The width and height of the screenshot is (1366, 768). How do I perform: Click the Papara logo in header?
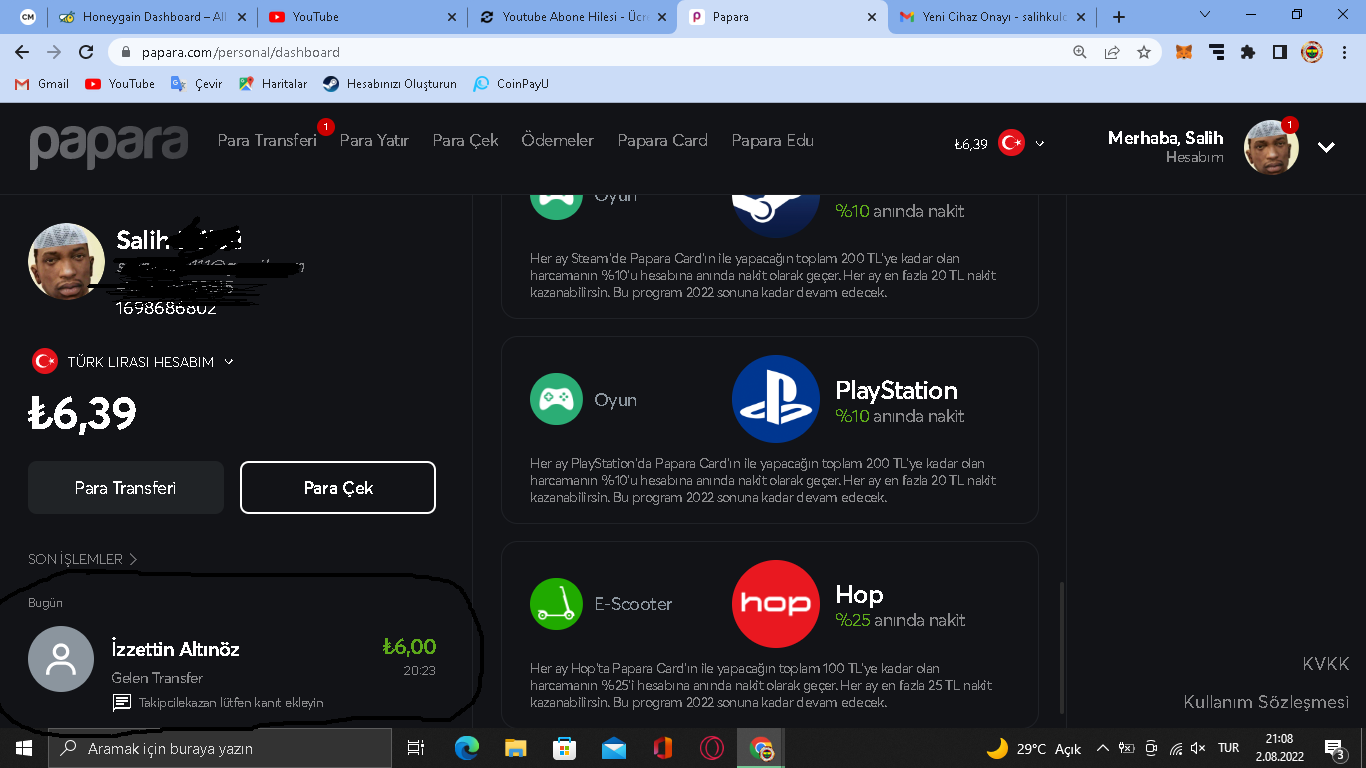[x=108, y=146]
